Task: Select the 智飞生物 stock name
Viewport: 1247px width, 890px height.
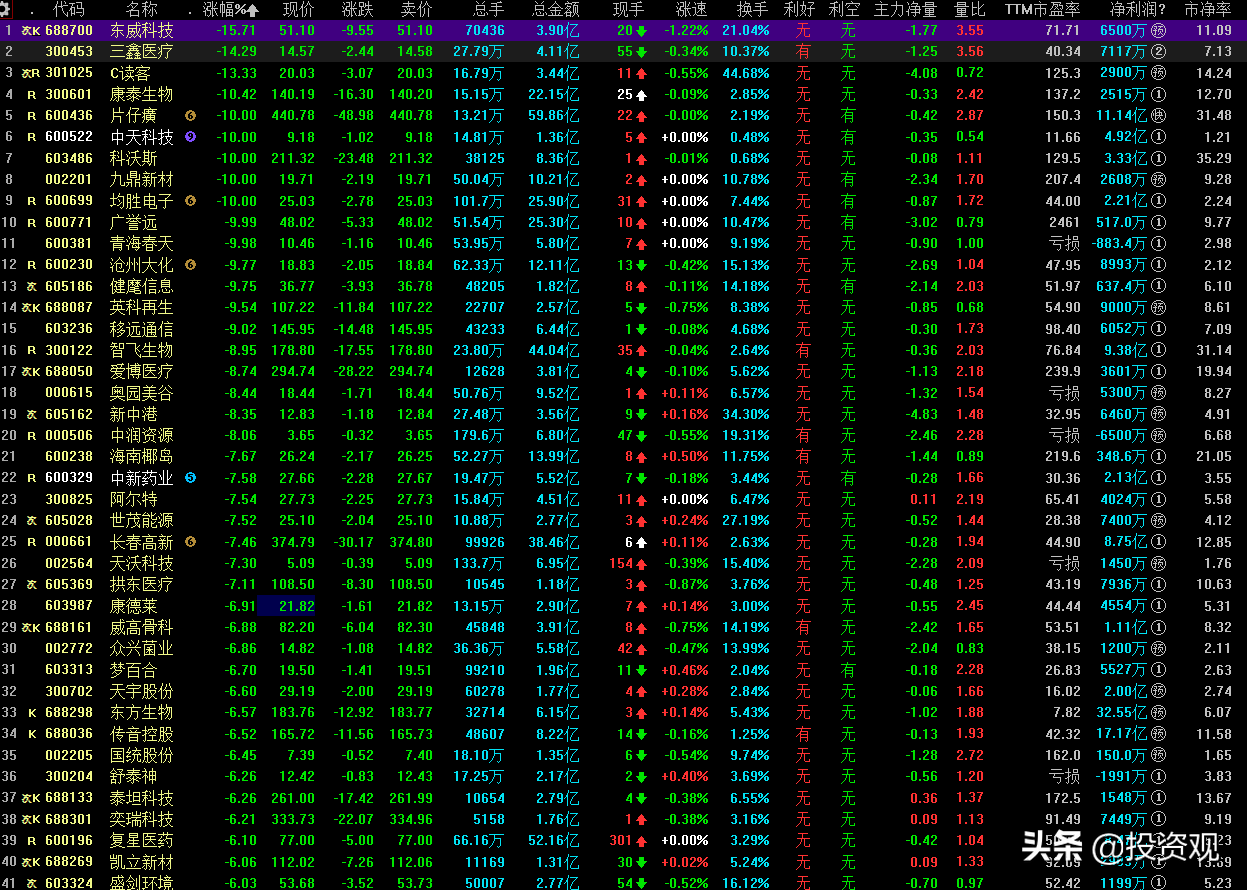Action: pyautogui.click(x=141, y=350)
